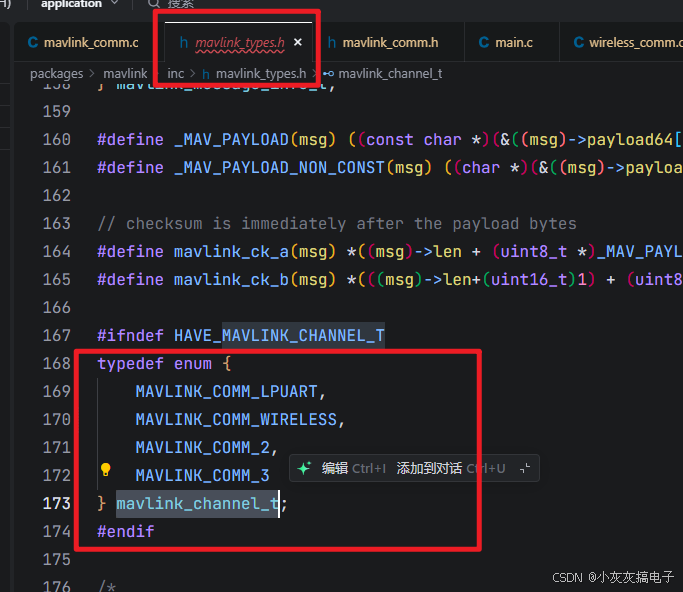Click the h file icon on mavlink_comm.h tab
The height and width of the screenshot is (592, 683).
pyautogui.click(x=331, y=43)
